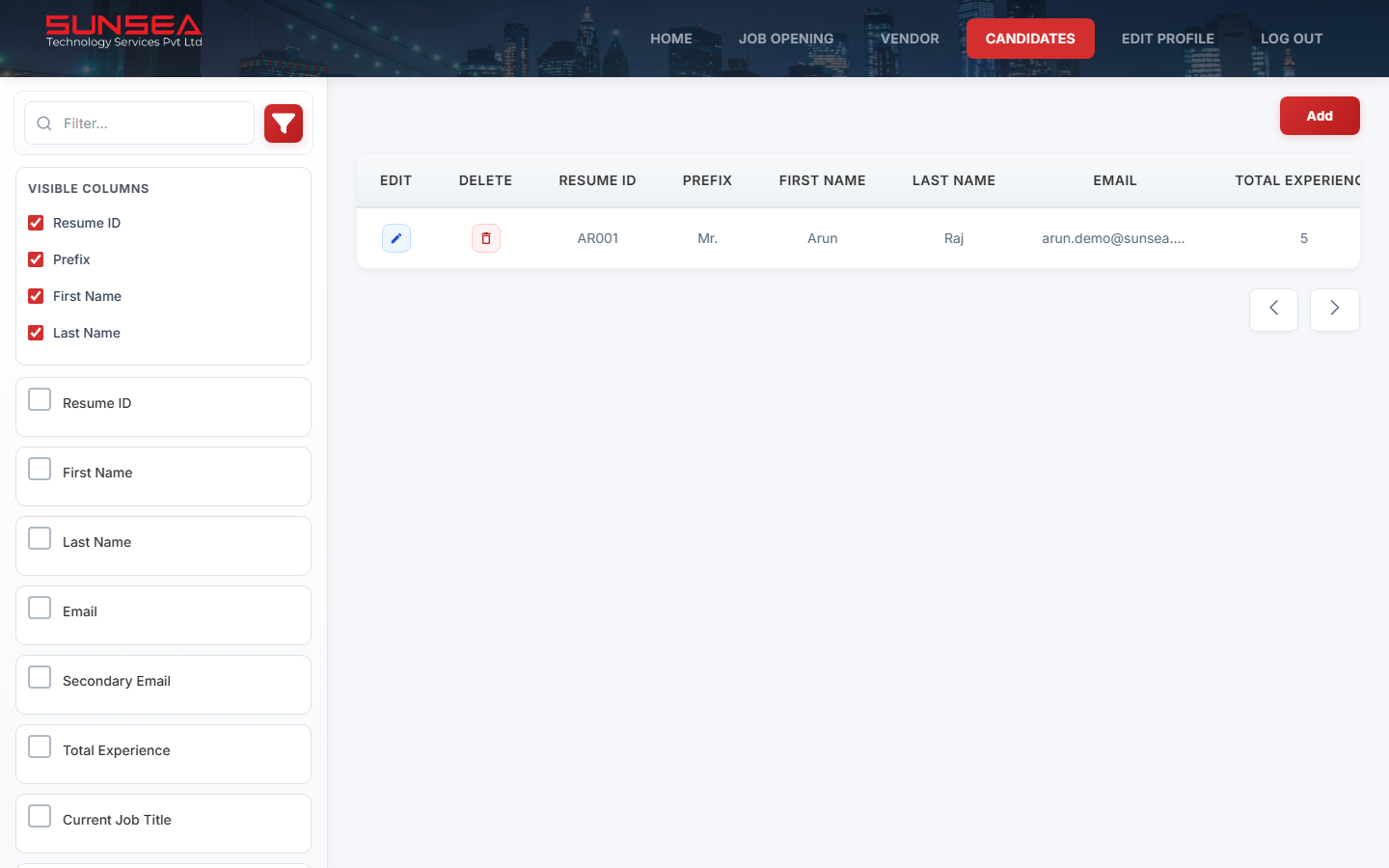
Task: Navigate to JOB OPENING menu
Action: (x=786, y=39)
